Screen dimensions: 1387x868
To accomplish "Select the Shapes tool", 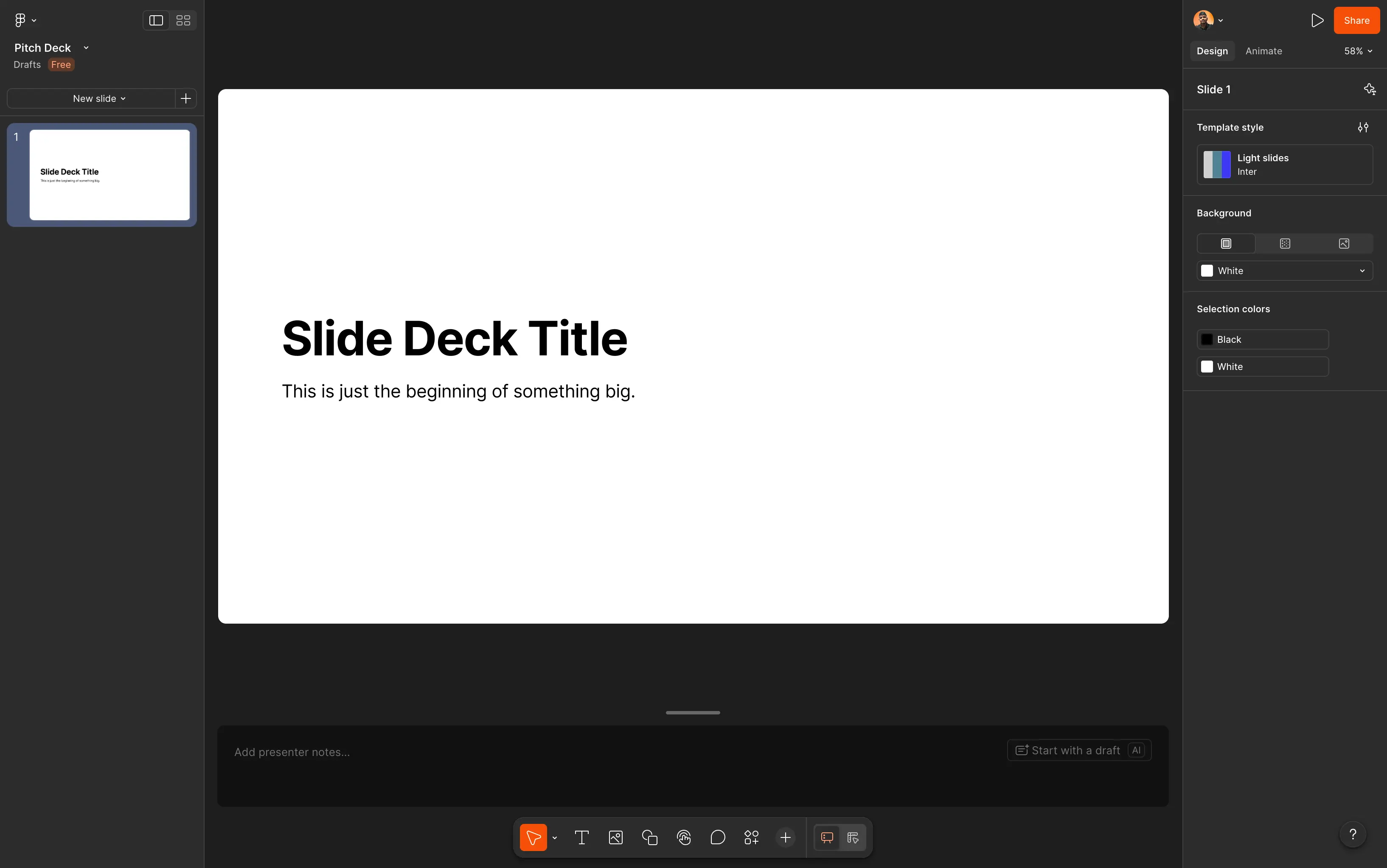I will (649, 837).
